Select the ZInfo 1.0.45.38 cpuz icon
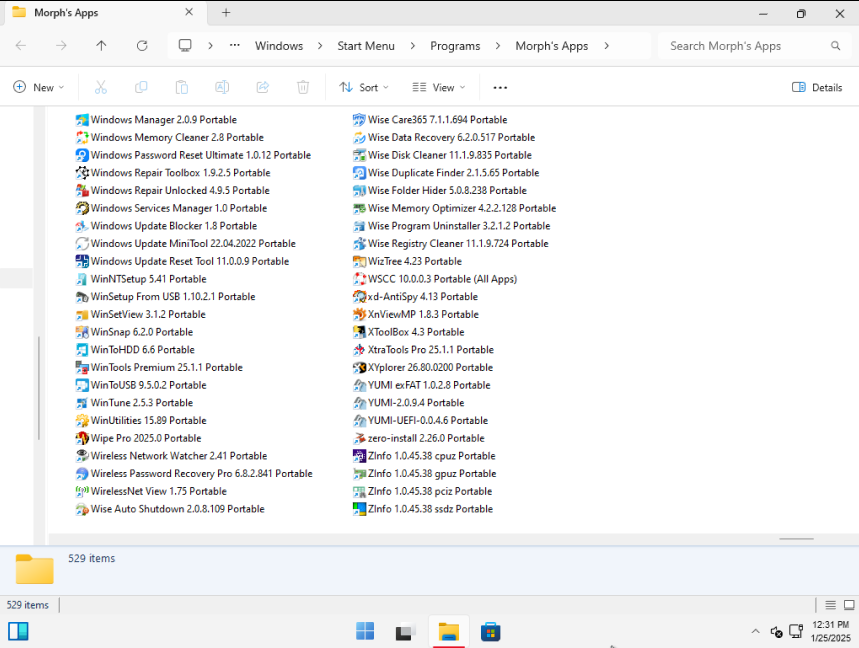859x648 pixels. point(359,456)
